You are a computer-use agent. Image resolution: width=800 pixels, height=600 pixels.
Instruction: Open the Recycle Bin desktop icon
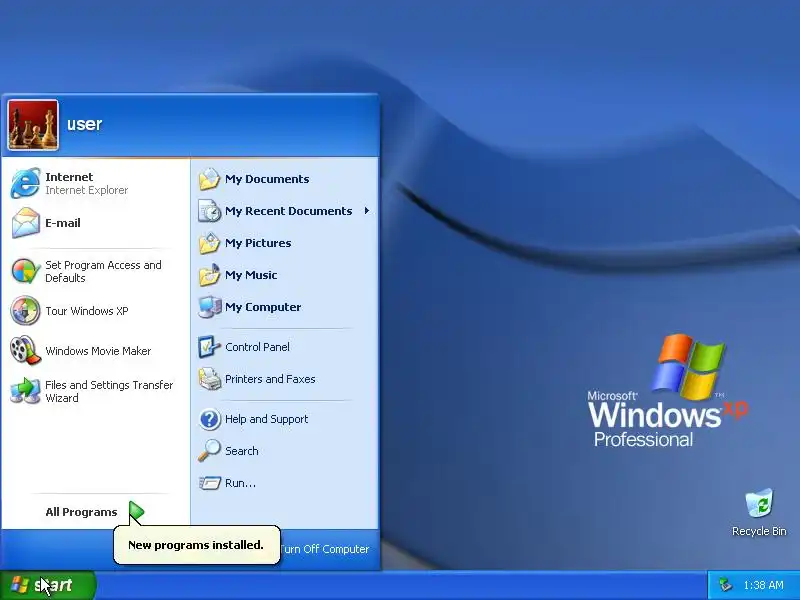tap(759, 504)
